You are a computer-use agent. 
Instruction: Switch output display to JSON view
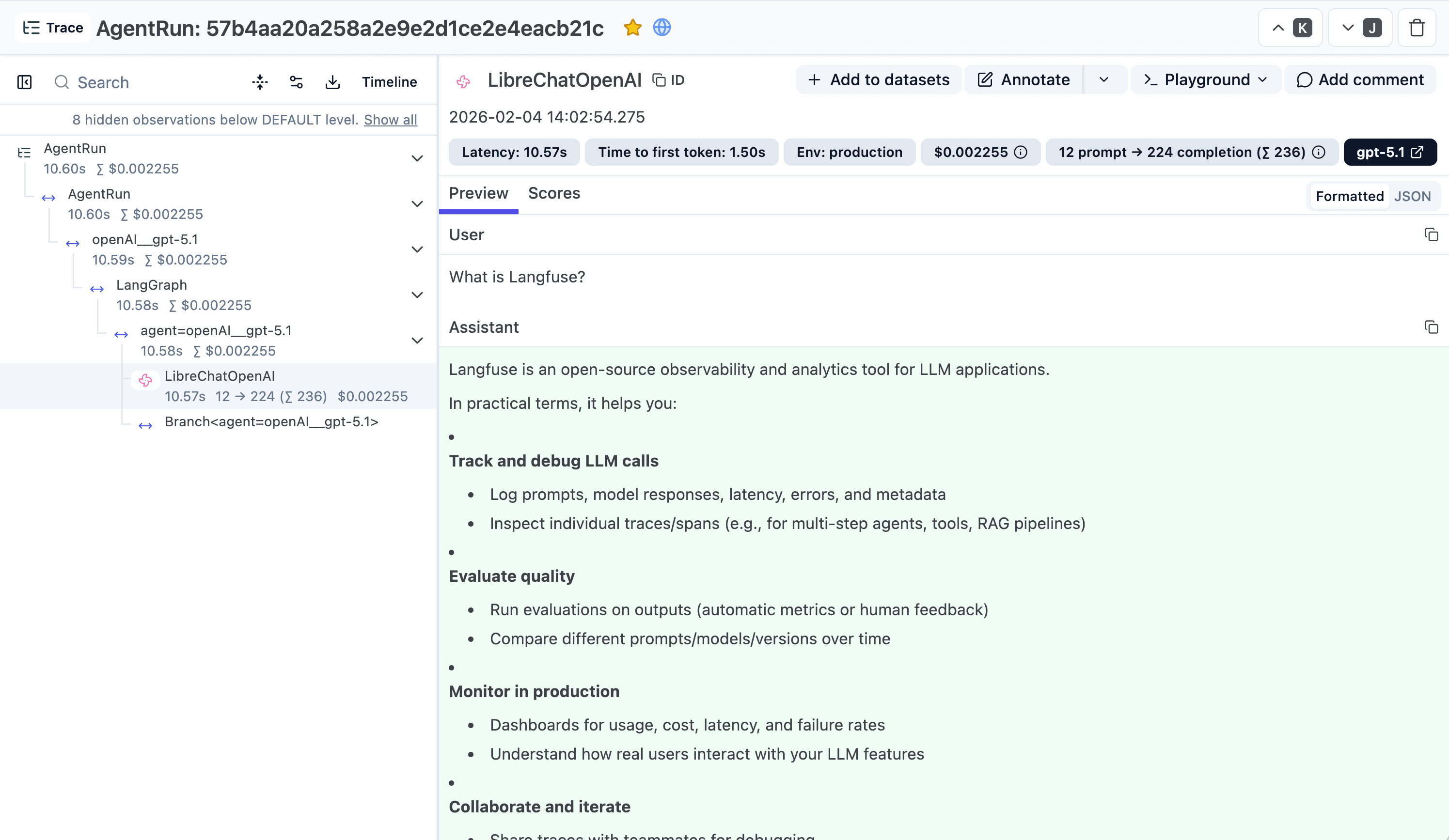[1413, 196]
